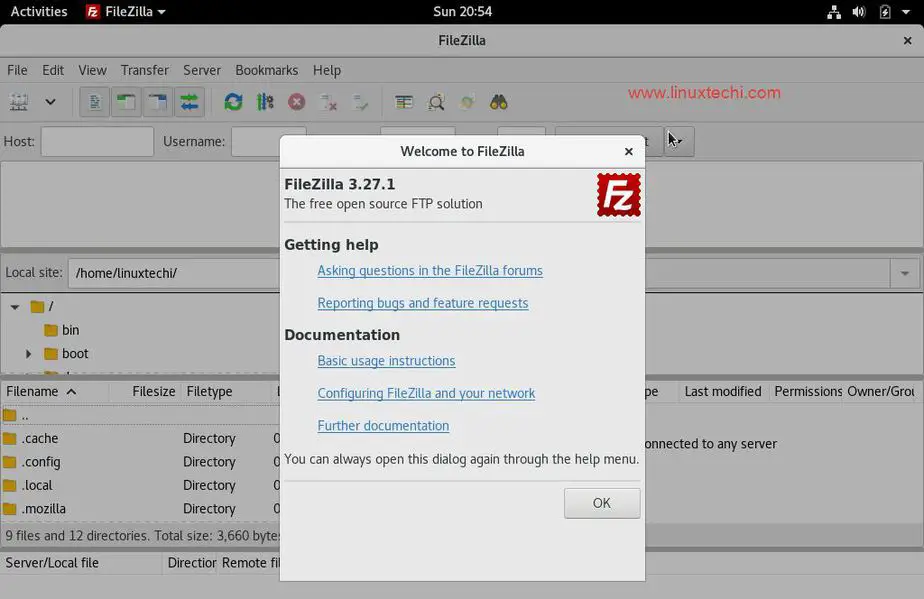
Task: Toggle message log display icon
Action: point(95,103)
